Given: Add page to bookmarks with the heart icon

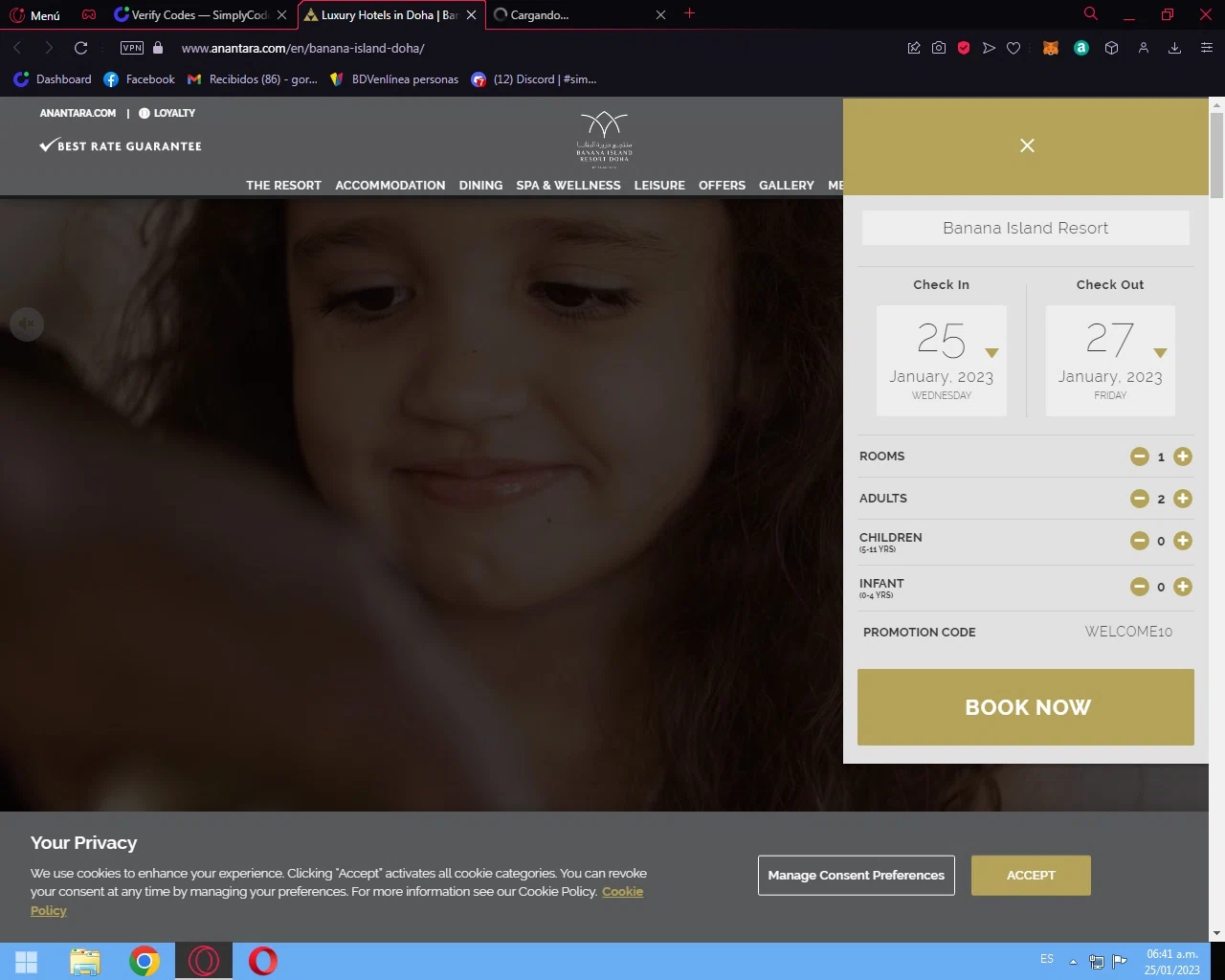Looking at the screenshot, I should tap(1013, 48).
